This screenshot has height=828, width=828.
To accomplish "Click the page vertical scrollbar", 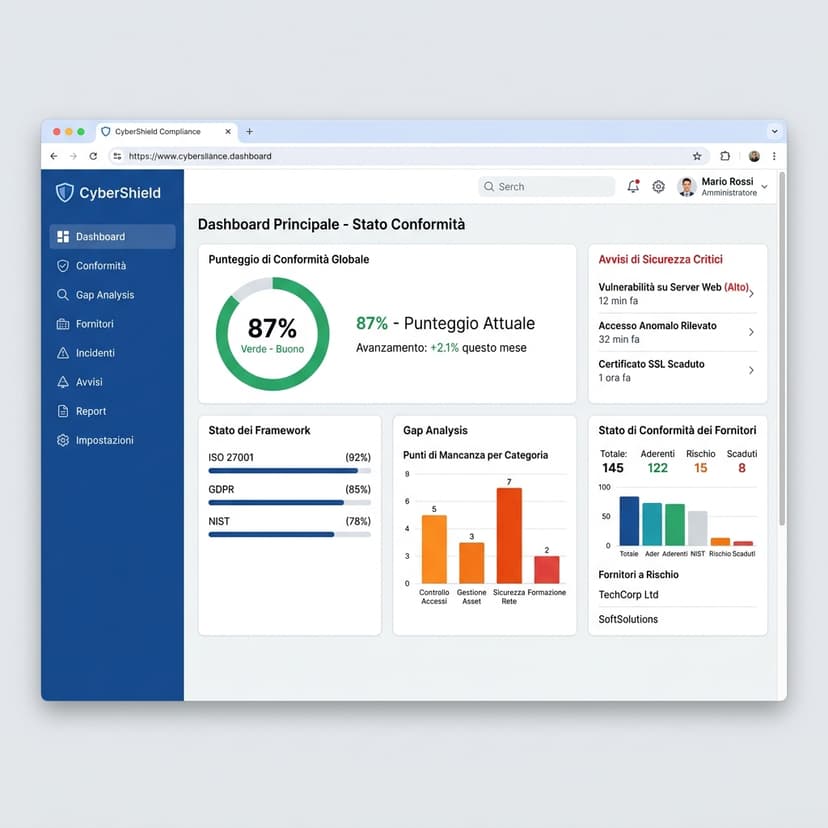I will (x=782, y=349).
